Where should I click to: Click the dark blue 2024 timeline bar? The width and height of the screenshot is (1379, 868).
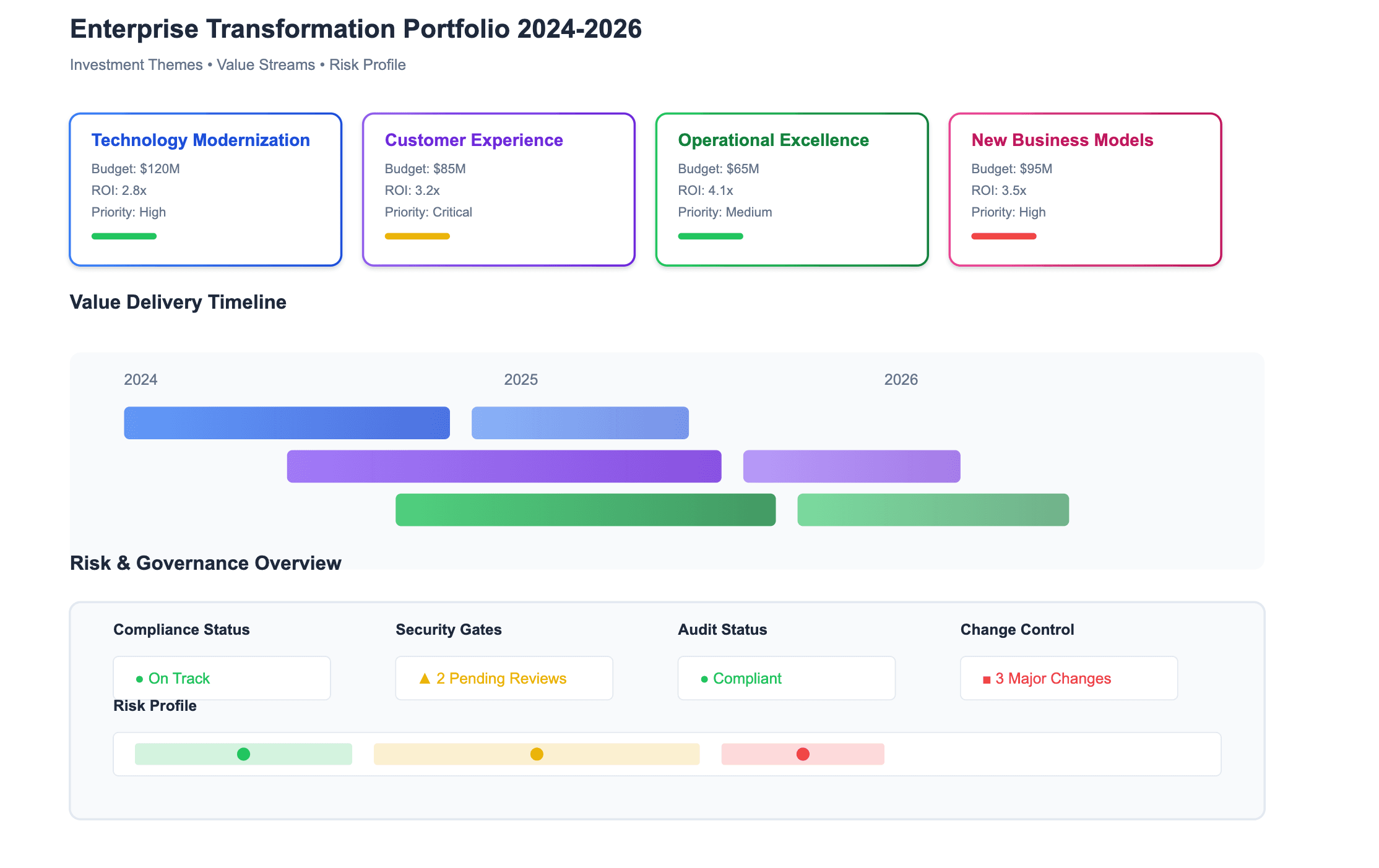point(287,423)
